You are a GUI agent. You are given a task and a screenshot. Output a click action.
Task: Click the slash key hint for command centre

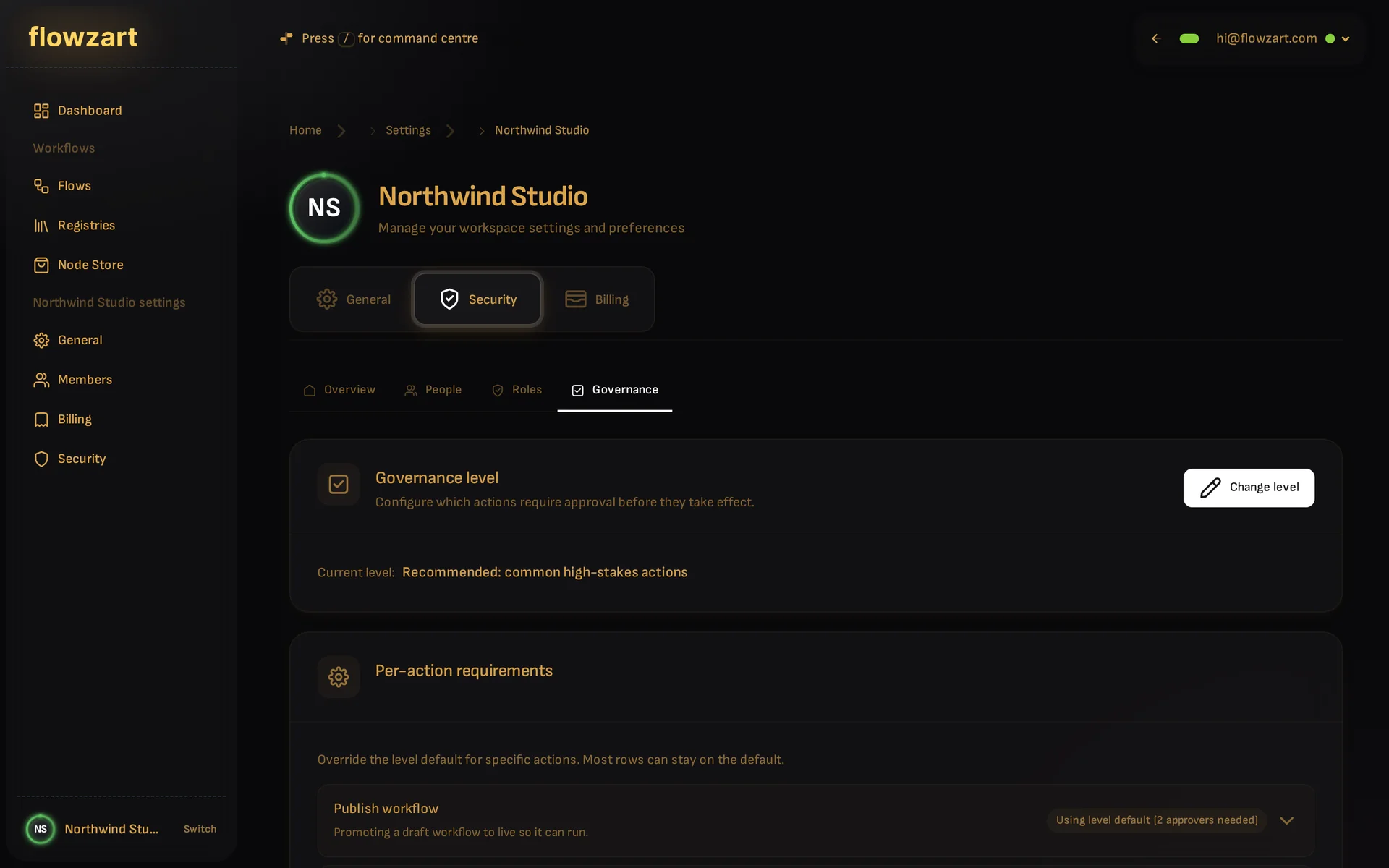tap(346, 38)
